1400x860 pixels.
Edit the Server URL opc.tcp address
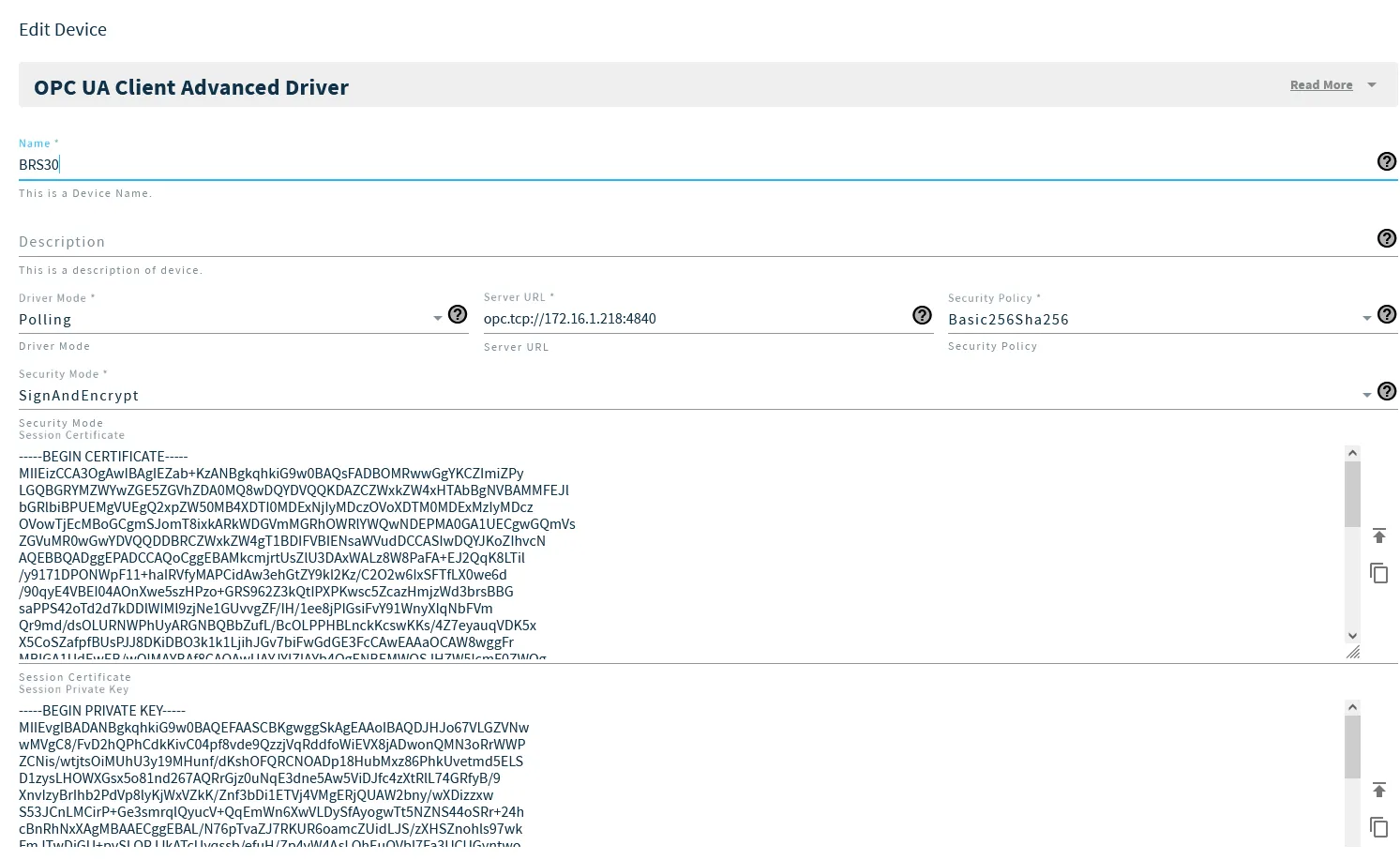[x=694, y=318]
